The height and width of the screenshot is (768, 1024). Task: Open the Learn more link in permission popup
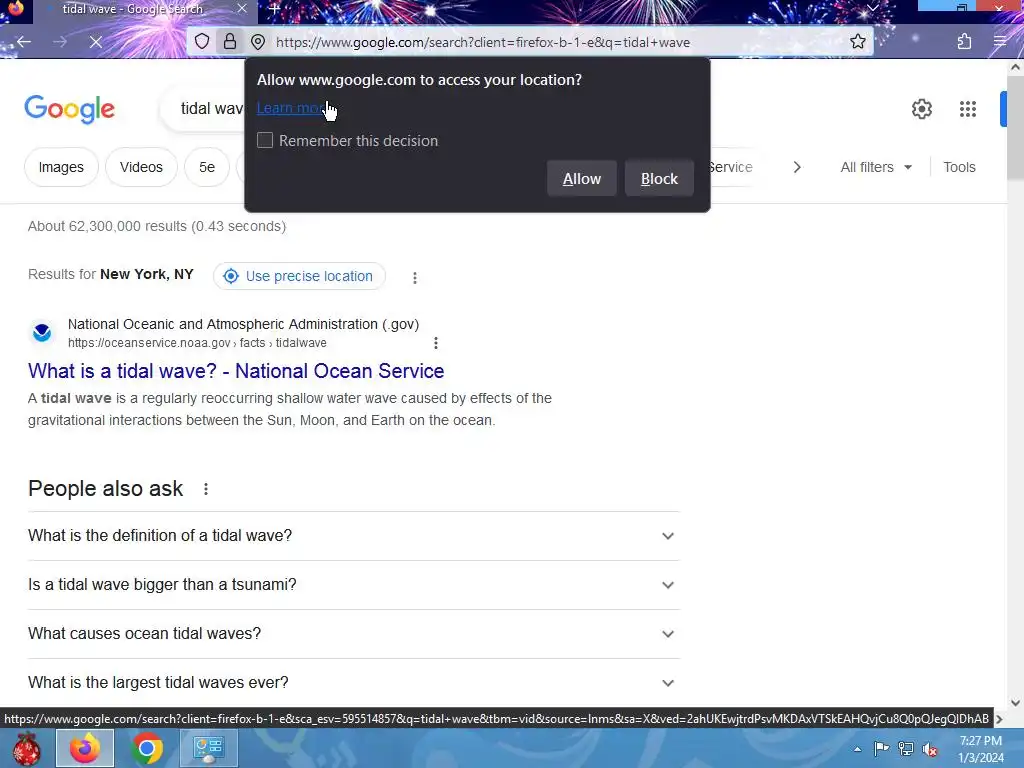[x=291, y=108]
